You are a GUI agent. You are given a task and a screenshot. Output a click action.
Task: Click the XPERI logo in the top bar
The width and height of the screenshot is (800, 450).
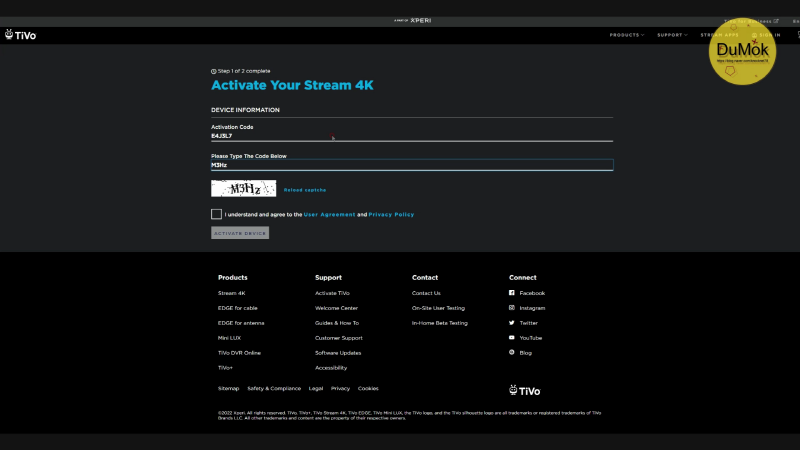click(x=420, y=20)
